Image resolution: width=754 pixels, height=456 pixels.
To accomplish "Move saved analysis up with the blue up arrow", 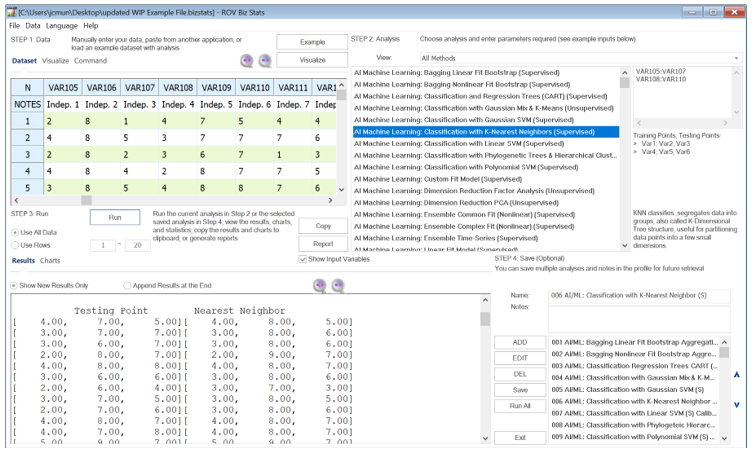I will coord(737,374).
